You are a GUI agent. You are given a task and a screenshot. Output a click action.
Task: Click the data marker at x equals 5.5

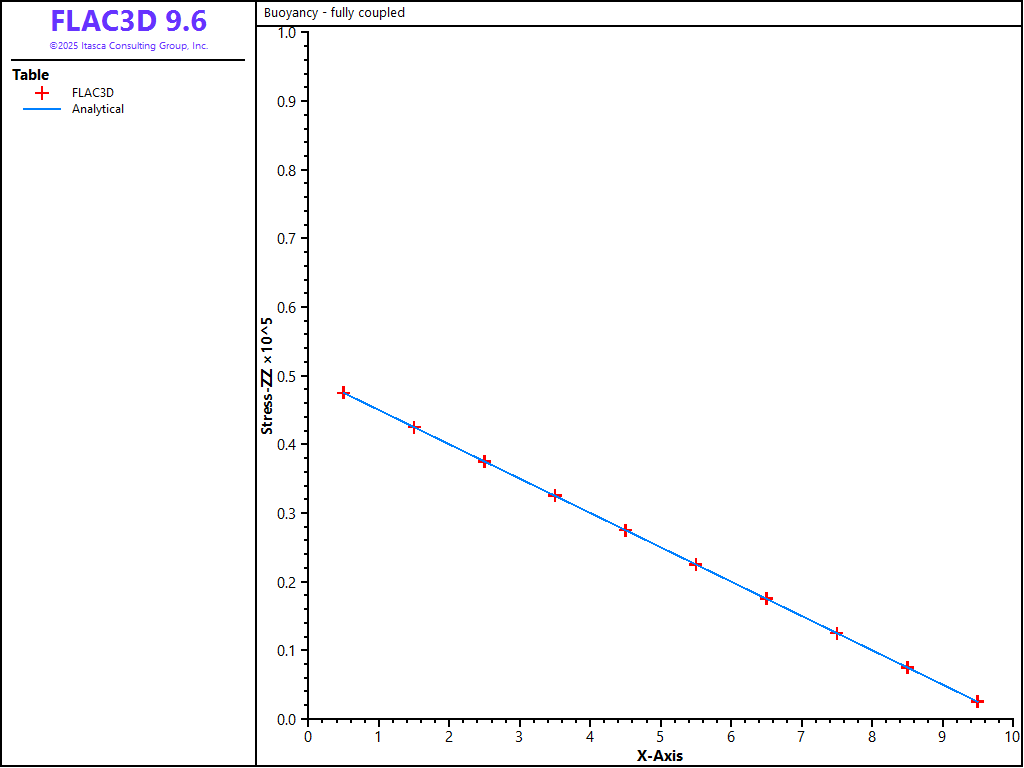(x=696, y=564)
